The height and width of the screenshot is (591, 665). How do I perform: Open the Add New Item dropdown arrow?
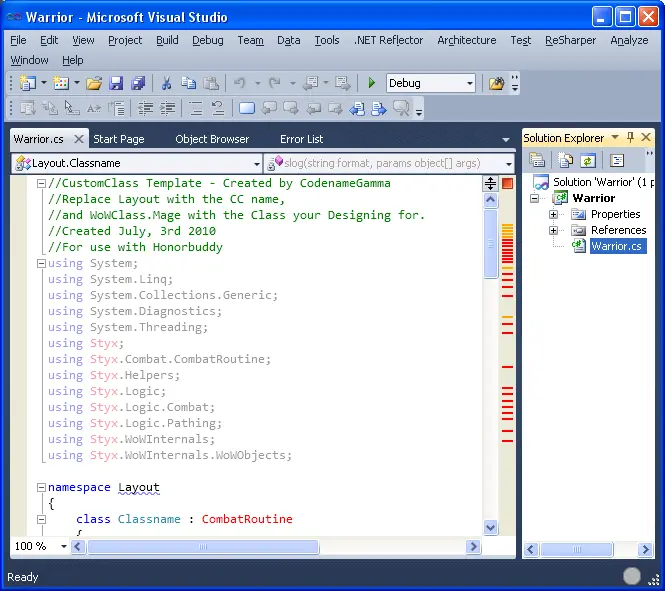coord(77,83)
